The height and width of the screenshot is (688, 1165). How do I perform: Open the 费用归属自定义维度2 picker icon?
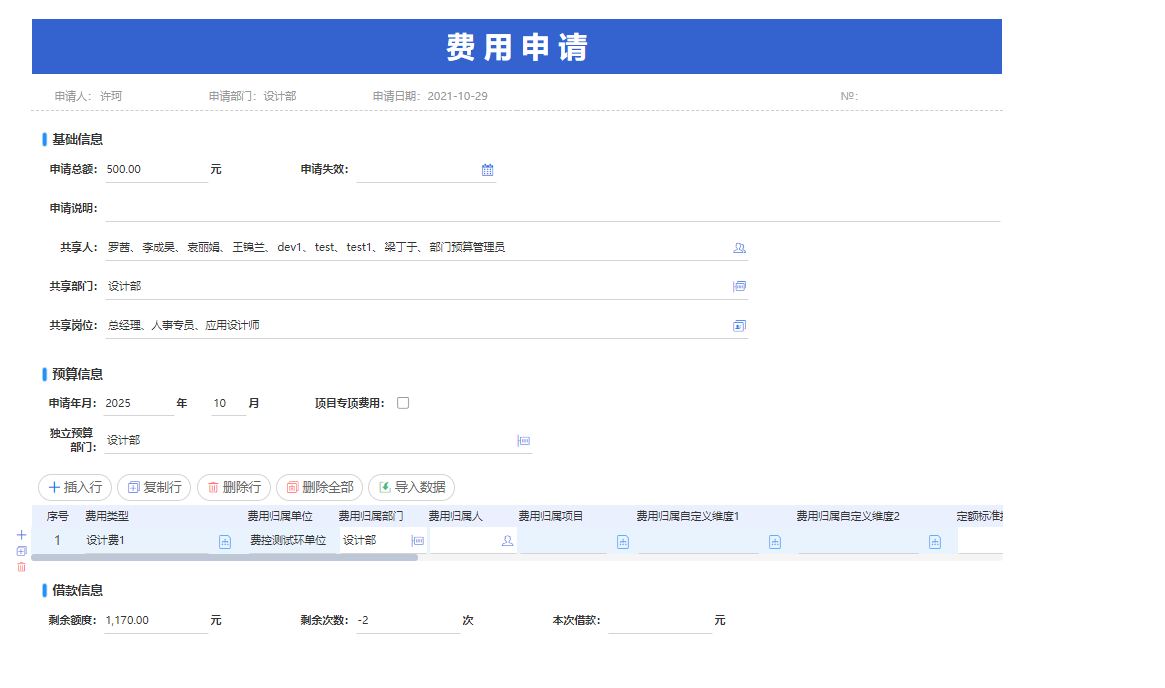pyautogui.click(x=935, y=542)
